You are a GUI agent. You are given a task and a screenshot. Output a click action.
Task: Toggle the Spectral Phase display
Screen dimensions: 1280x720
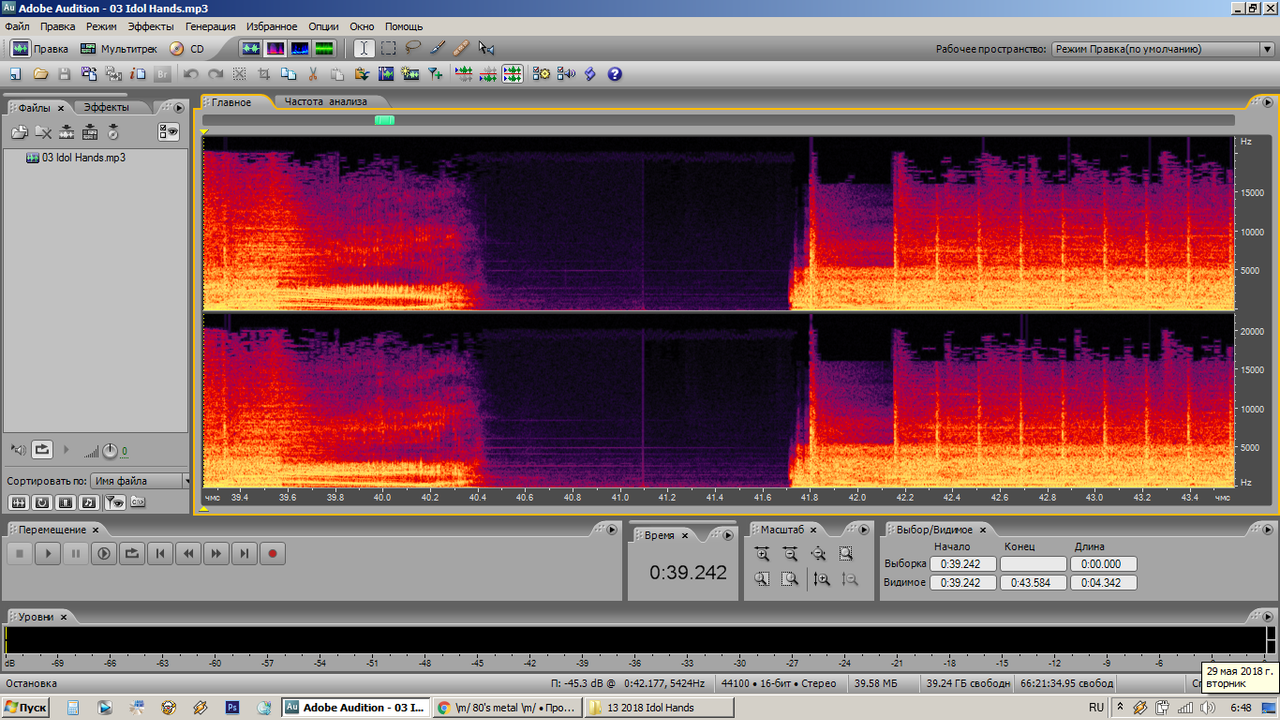323,48
